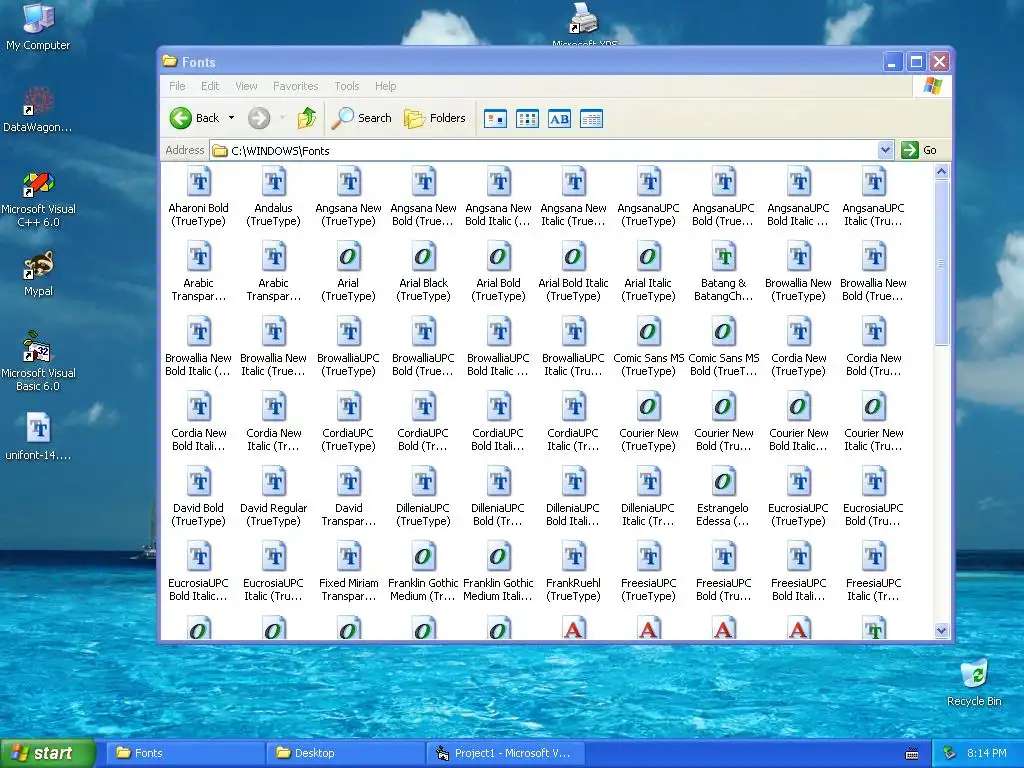
Task: Select the DataWagon desktop shortcut
Action: click(x=38, y=110)
